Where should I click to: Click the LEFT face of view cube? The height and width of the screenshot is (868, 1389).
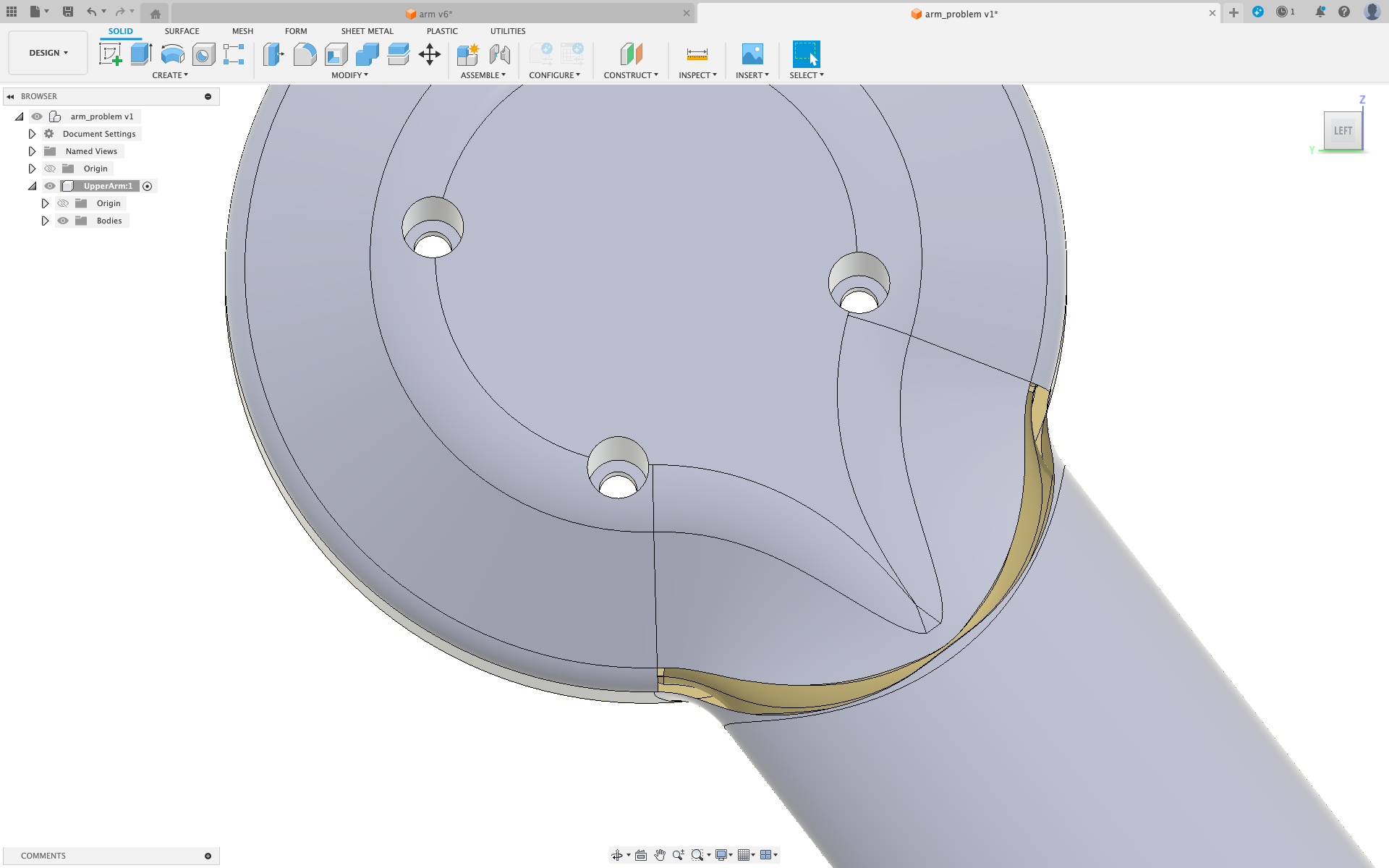(1342, 131)
